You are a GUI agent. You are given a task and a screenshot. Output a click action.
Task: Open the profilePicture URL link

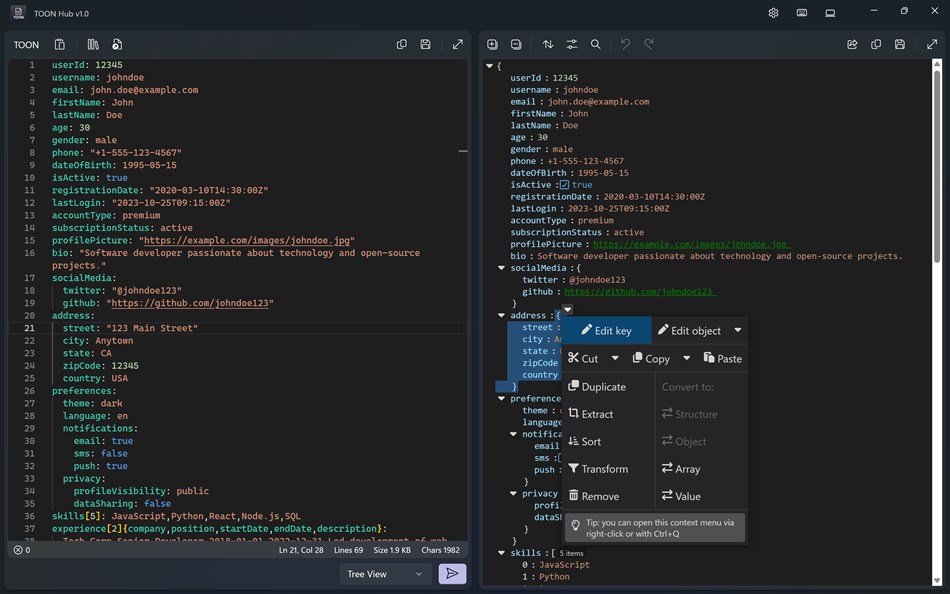691,244
